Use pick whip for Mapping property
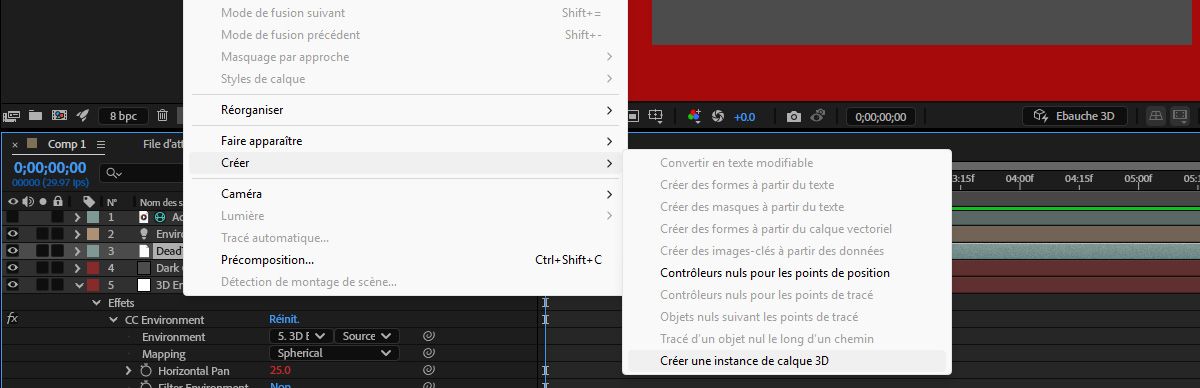The image size is (1200, 388). [428, 353]
